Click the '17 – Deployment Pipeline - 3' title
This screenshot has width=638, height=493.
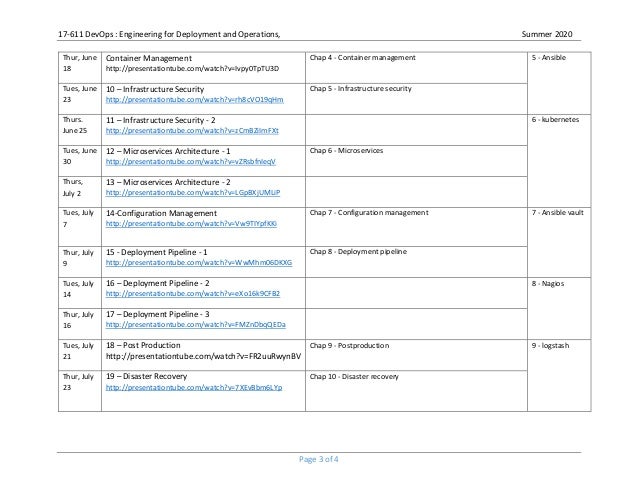coord(157,314)
